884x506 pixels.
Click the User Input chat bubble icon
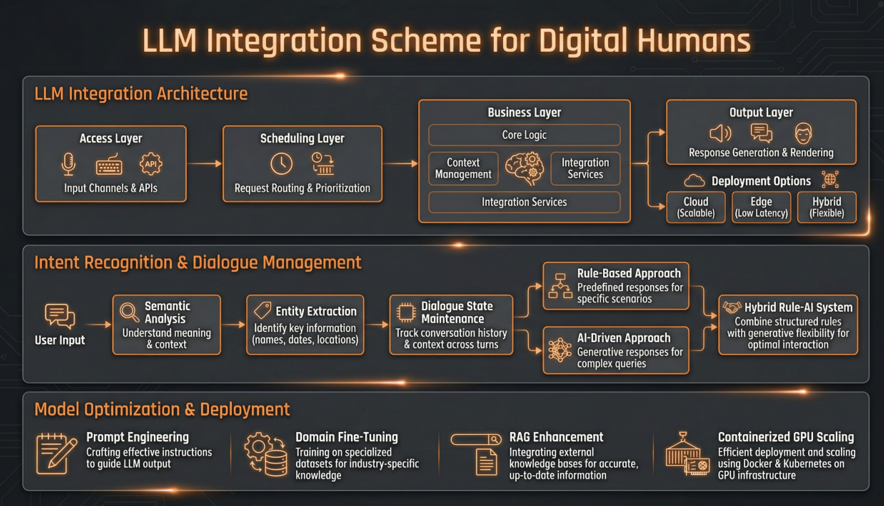coord(60,317)
